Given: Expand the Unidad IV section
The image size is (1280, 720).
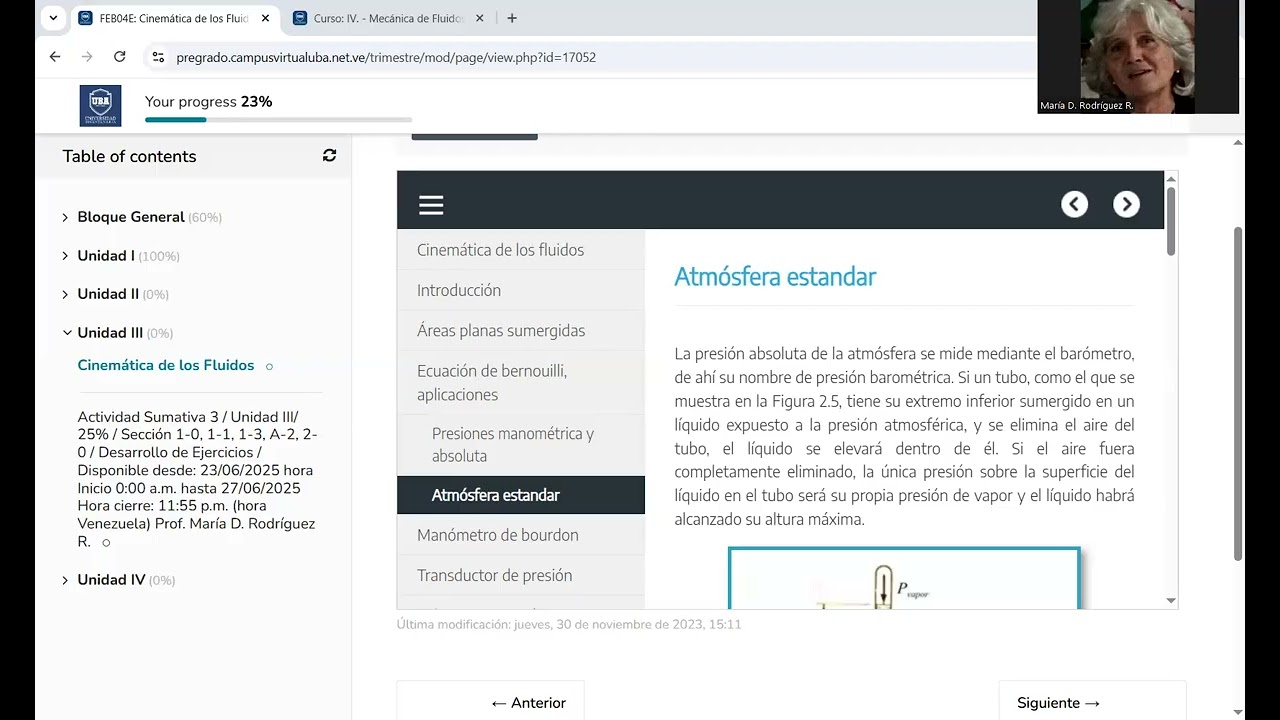Looking at the screenshot, I should (66, 580).
